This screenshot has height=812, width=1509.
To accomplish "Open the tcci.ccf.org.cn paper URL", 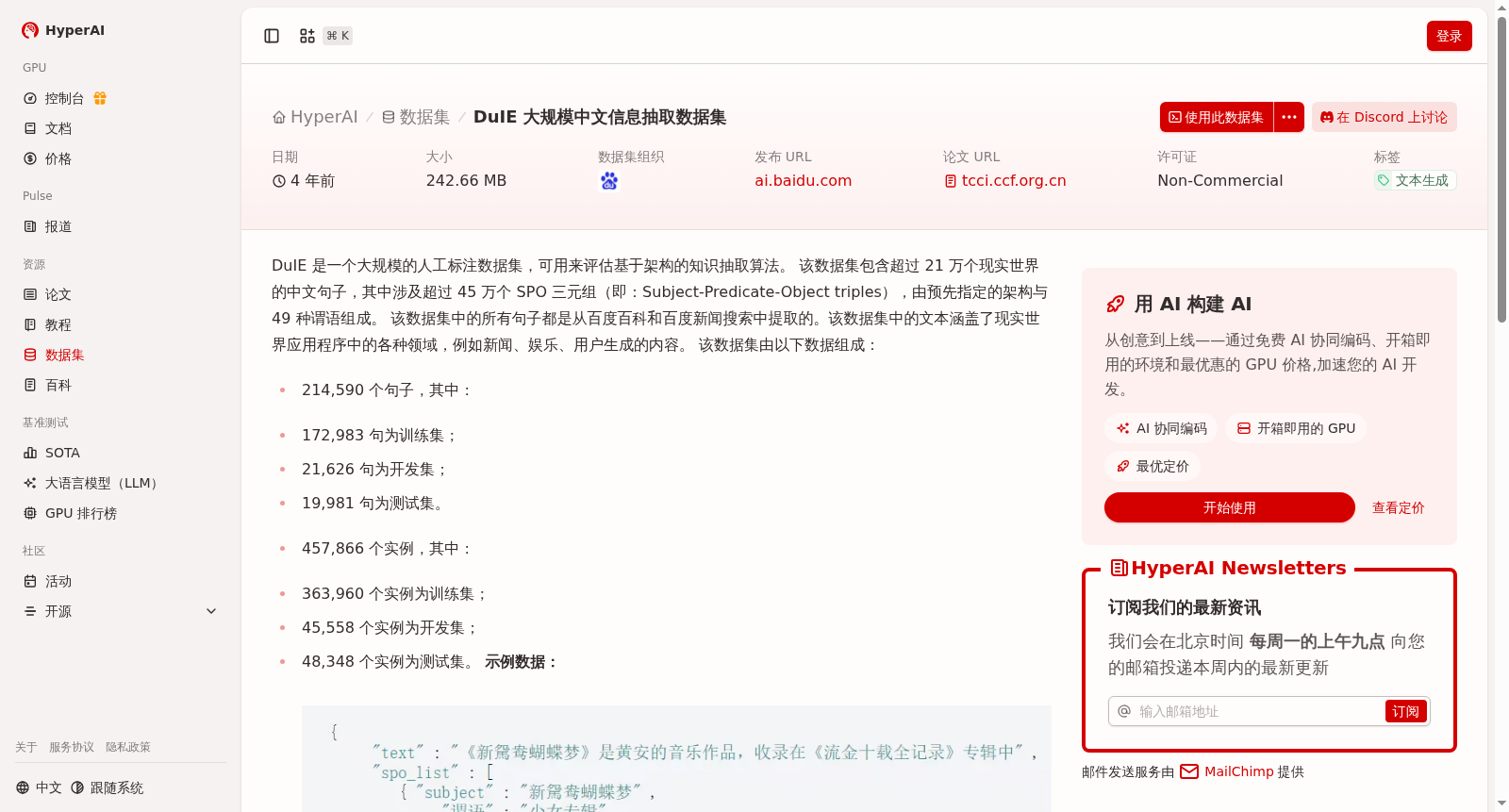I will [x=1005, y=180].
